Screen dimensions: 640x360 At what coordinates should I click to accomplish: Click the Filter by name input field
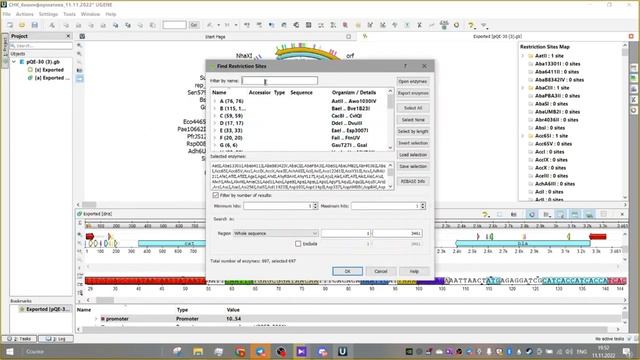click(x=280, y=81)
